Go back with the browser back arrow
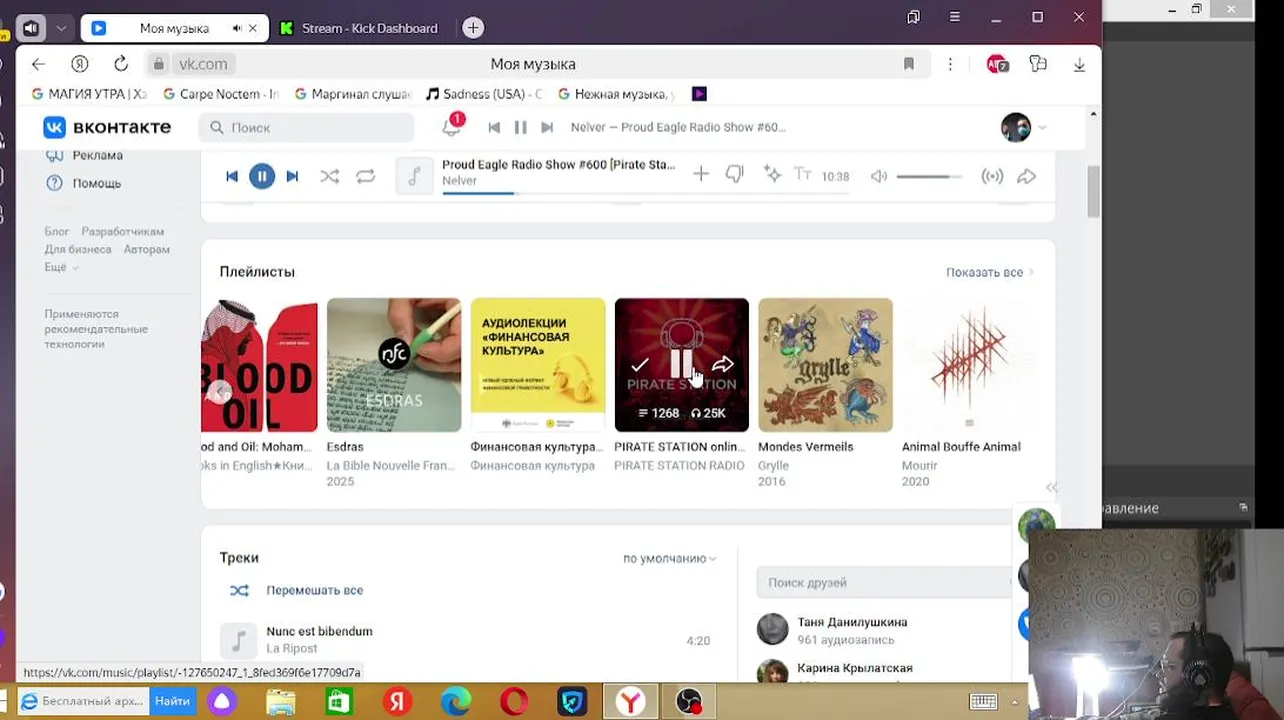The width and height of the screenshot is (1284, 720). [x=38, y=64]
